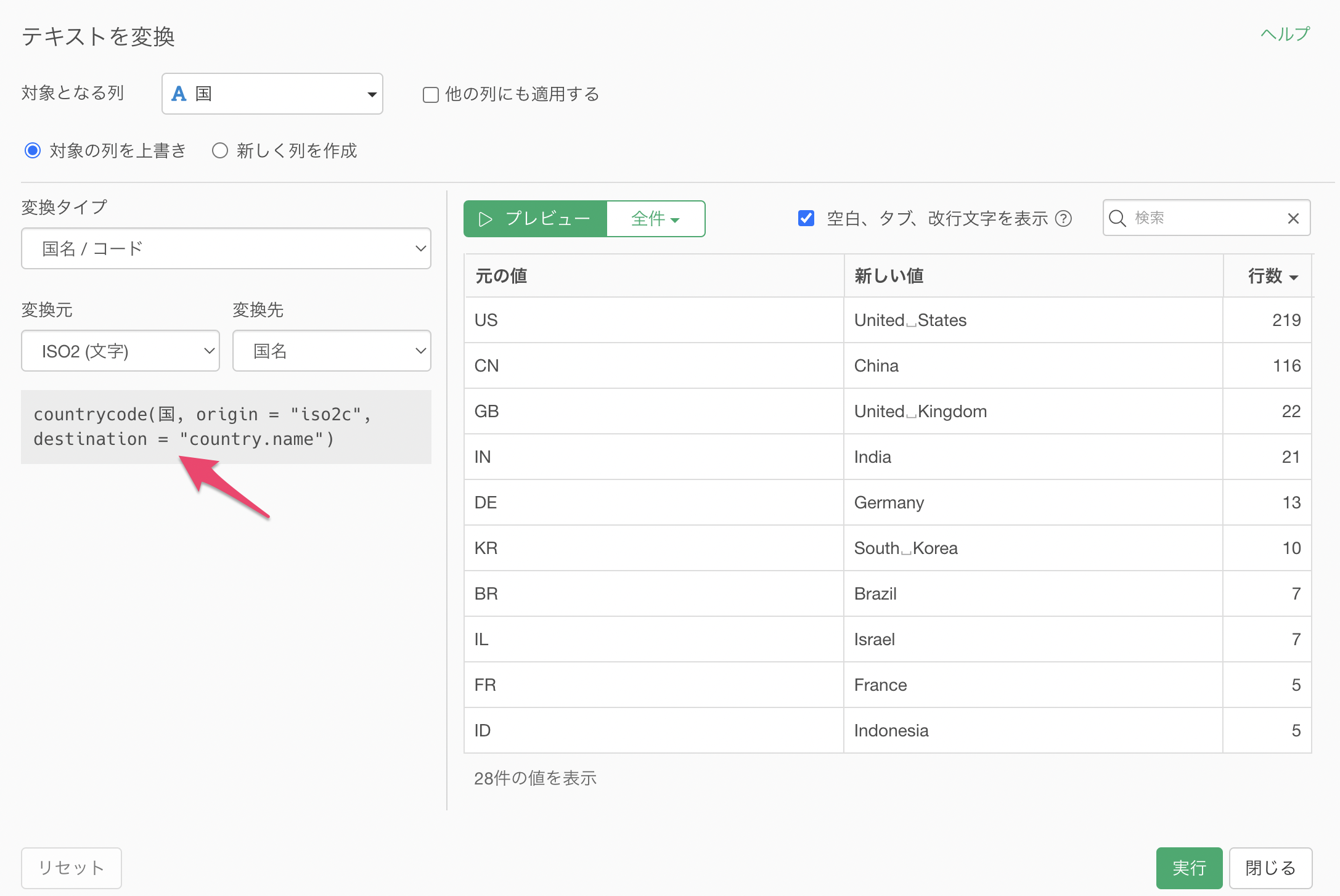Click the magnifier search icon
Image resolution: width=1340 pixels, height=896 pixels.
(1117, 218)
